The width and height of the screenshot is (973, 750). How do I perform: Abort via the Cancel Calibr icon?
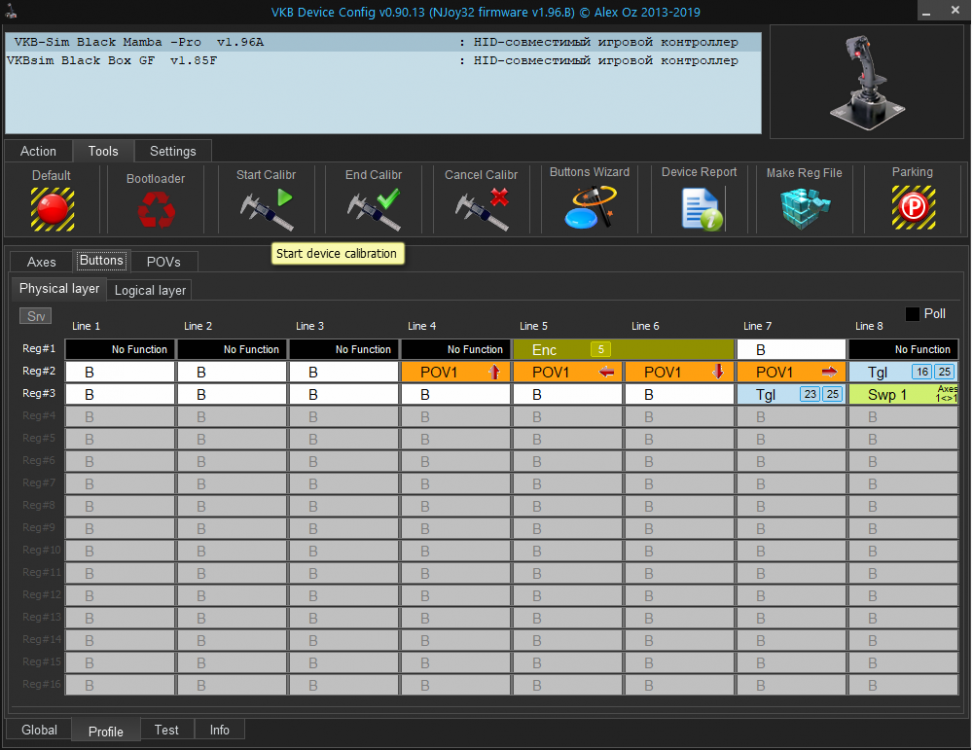pyautogui.click(x=481, y=208)
